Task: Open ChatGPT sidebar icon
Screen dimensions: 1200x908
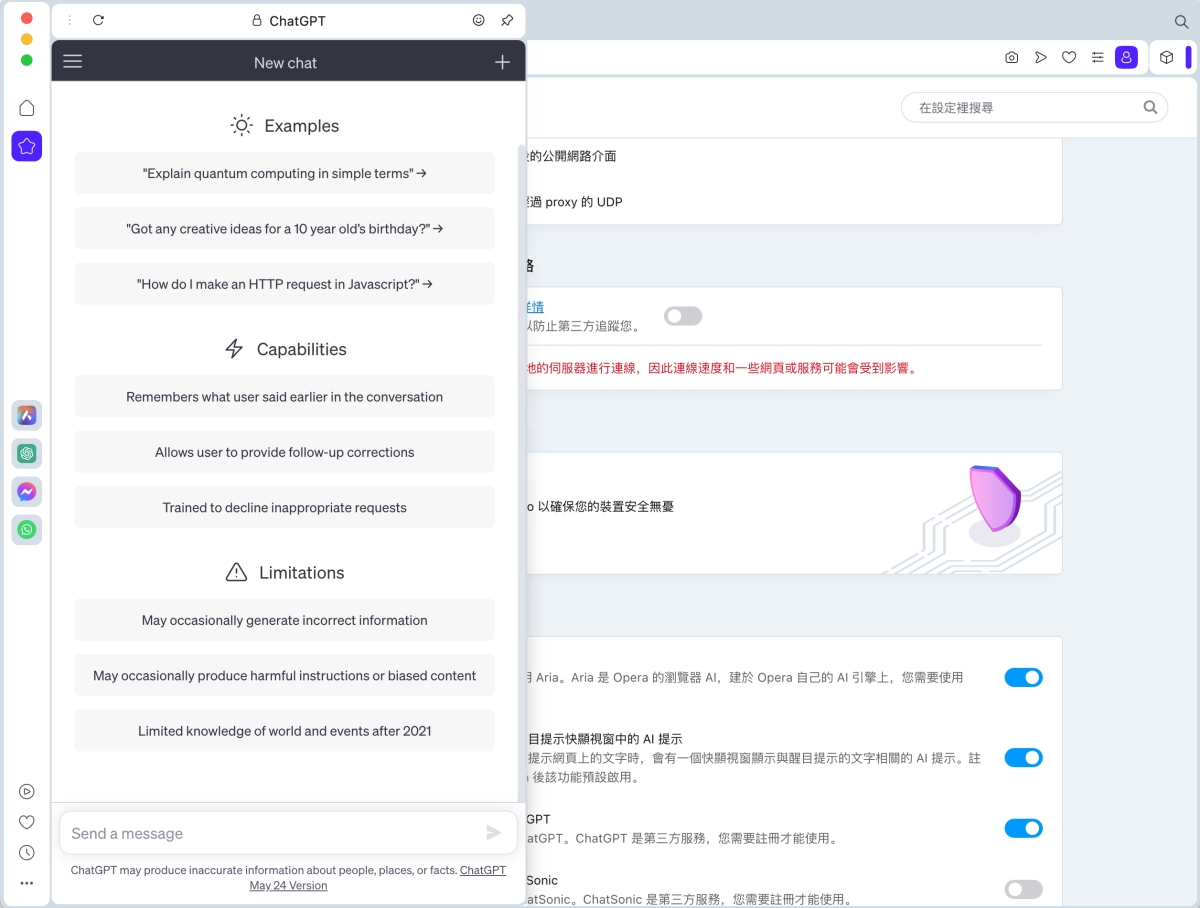Action: pyautogui.click(x=27, y=454)
